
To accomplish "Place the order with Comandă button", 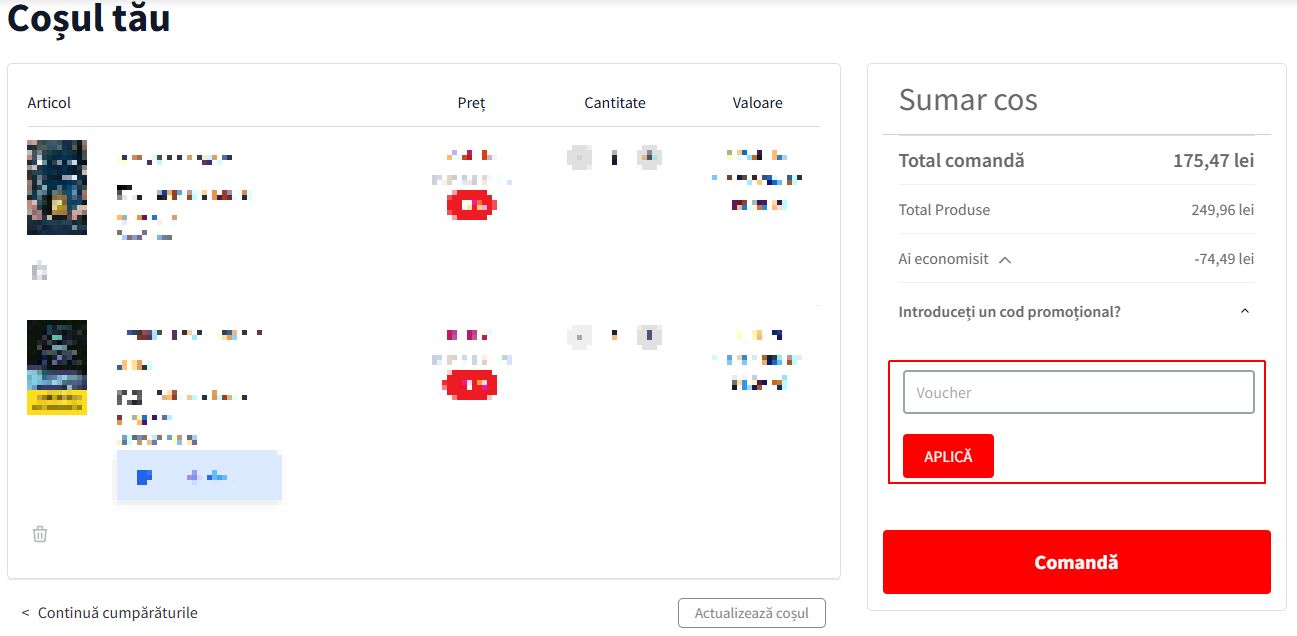I will (x=1076, y=562).
